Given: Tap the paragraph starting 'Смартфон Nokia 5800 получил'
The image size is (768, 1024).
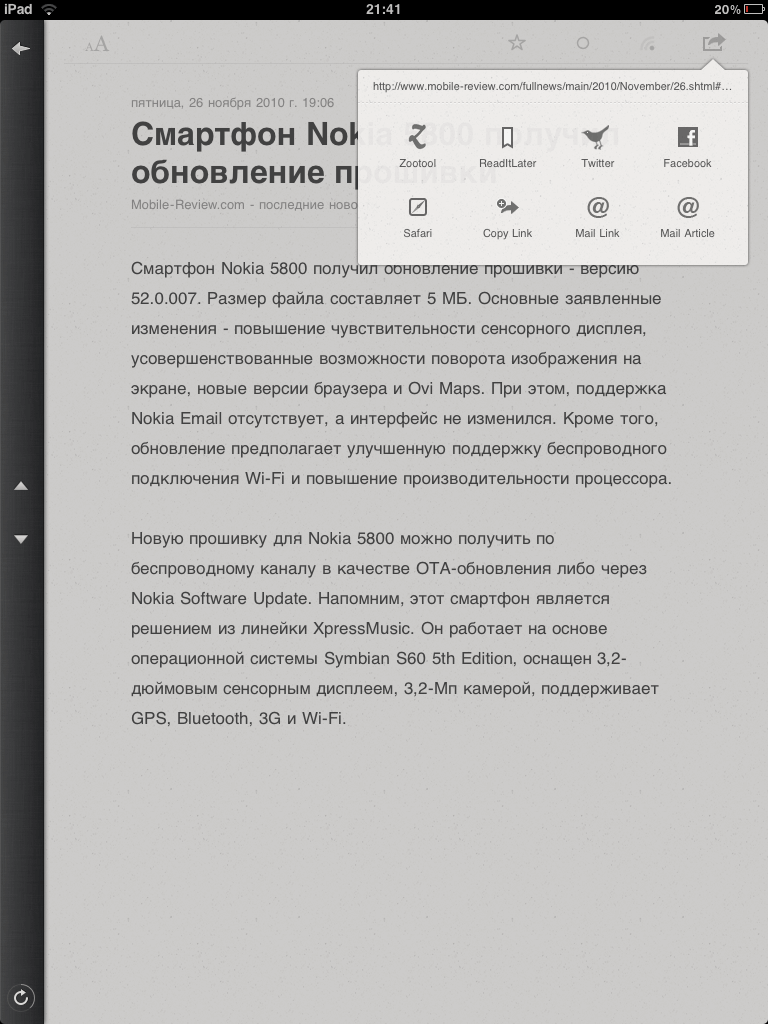Looking at the screenshot, I should 401,373.
